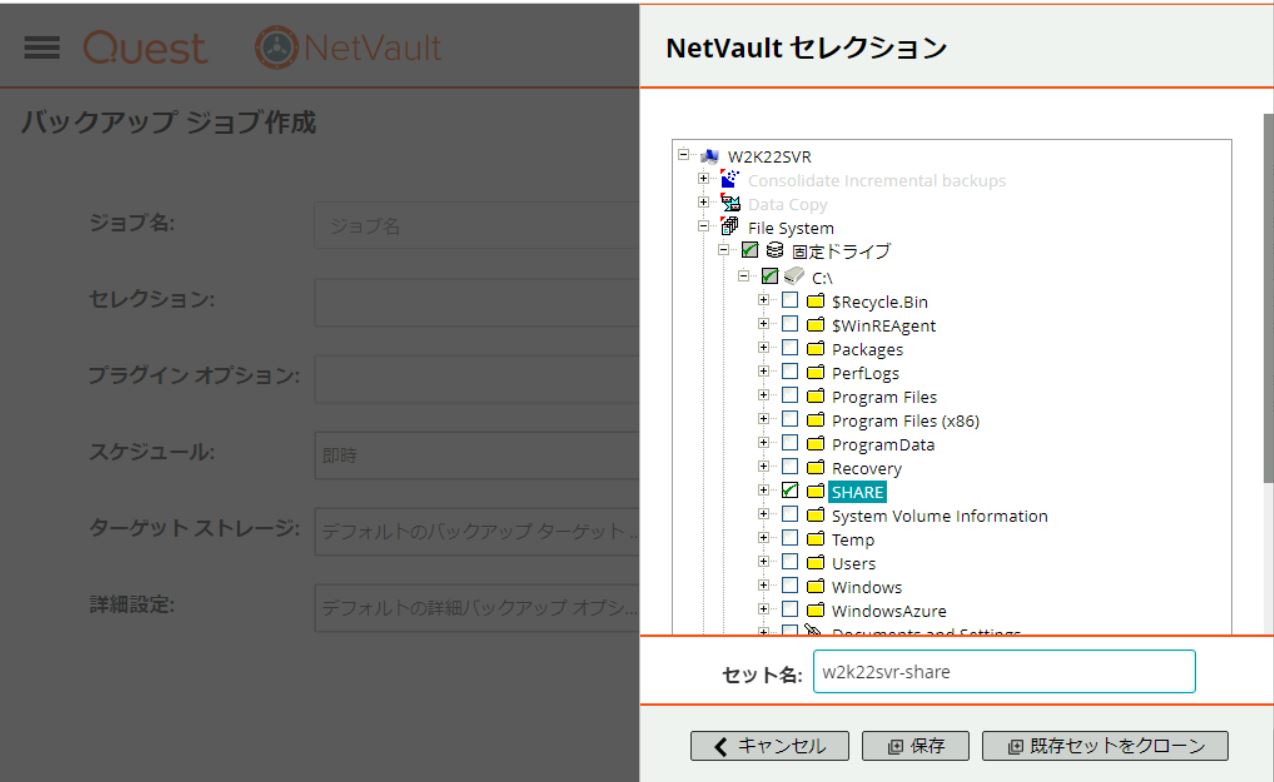Expand the Data Copy node
Screen dimensions: 1274x782
pos(704,203)
